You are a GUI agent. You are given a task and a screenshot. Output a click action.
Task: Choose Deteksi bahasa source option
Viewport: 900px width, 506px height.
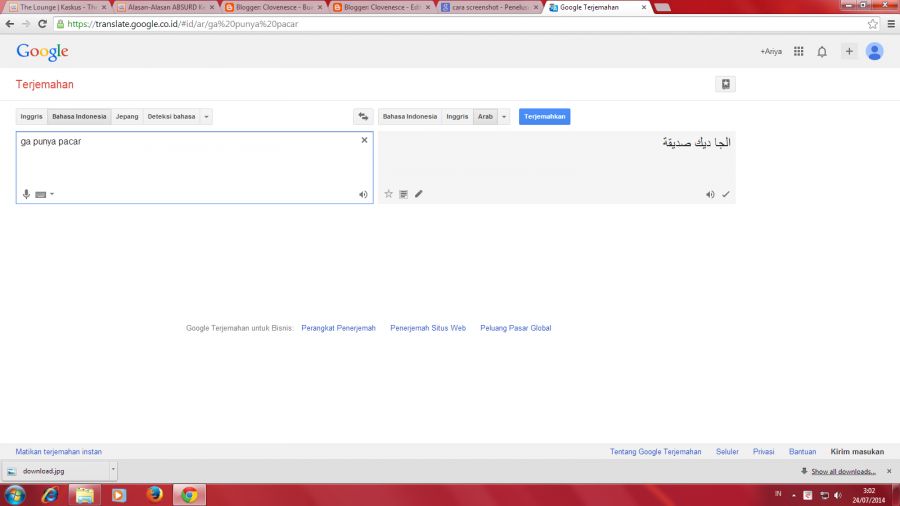point(171,116)
